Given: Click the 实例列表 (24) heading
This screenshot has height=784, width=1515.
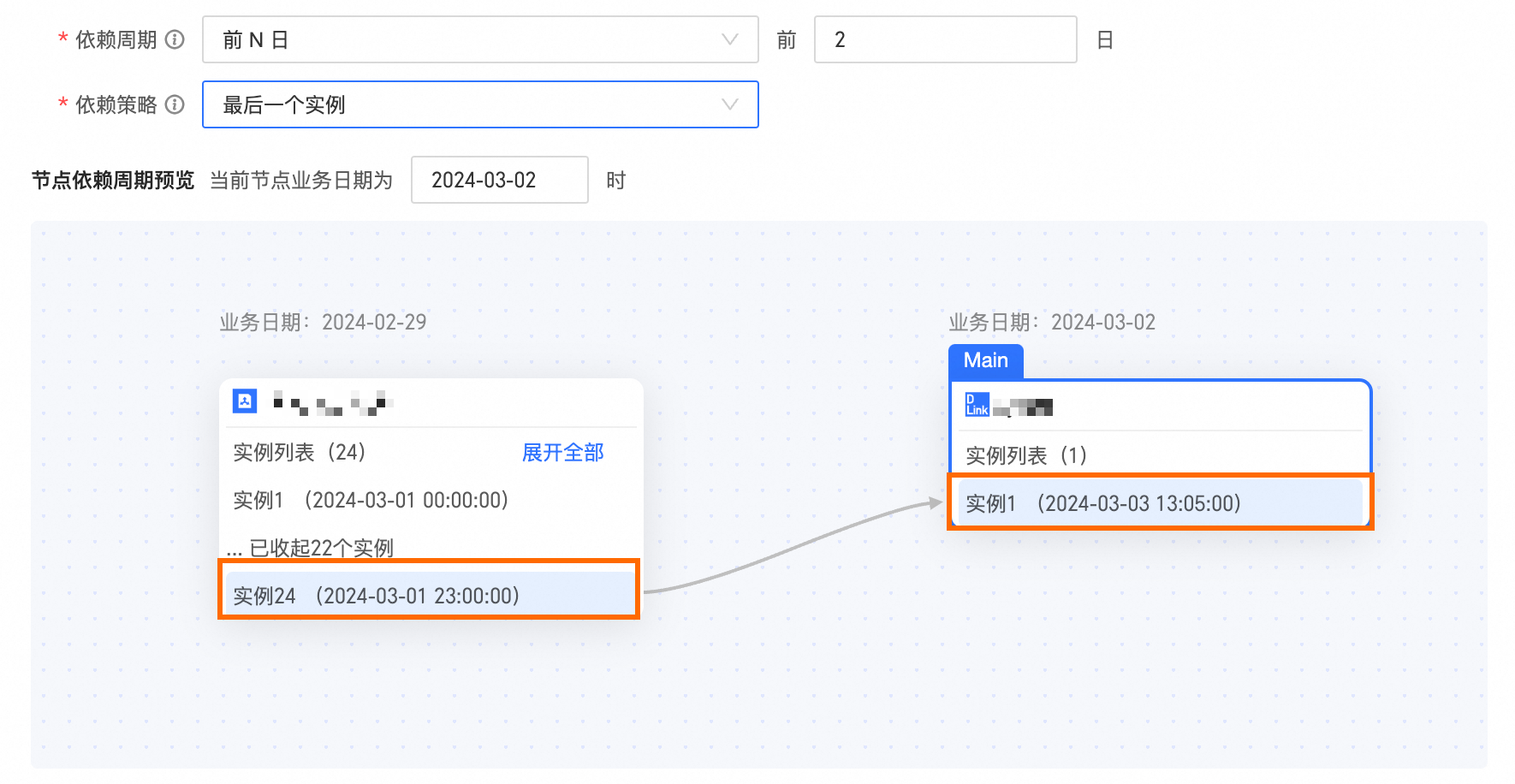Looking at the screenshot, I should pos(300,452).
